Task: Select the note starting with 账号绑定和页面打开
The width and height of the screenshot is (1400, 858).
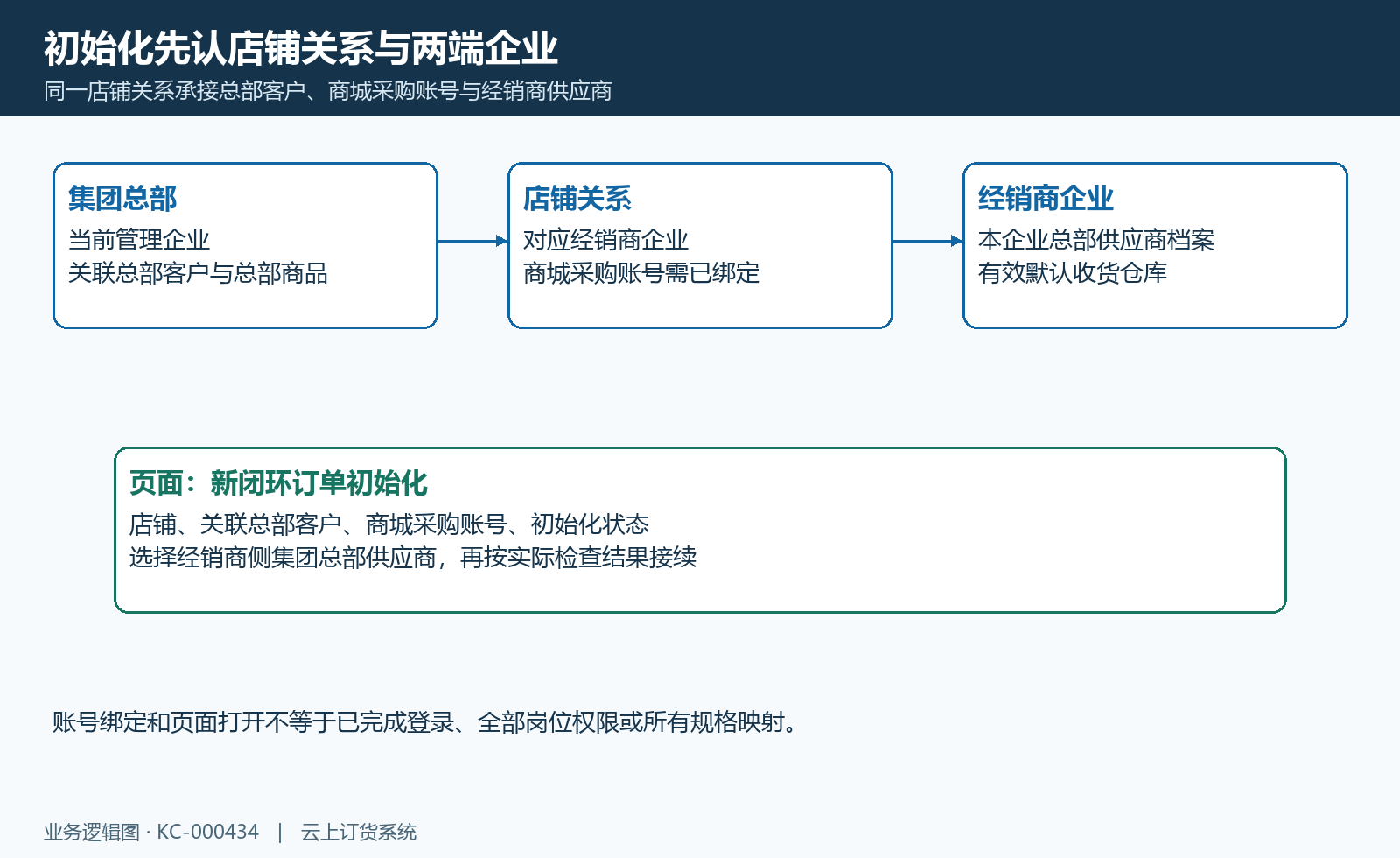Action: point(426,722)
